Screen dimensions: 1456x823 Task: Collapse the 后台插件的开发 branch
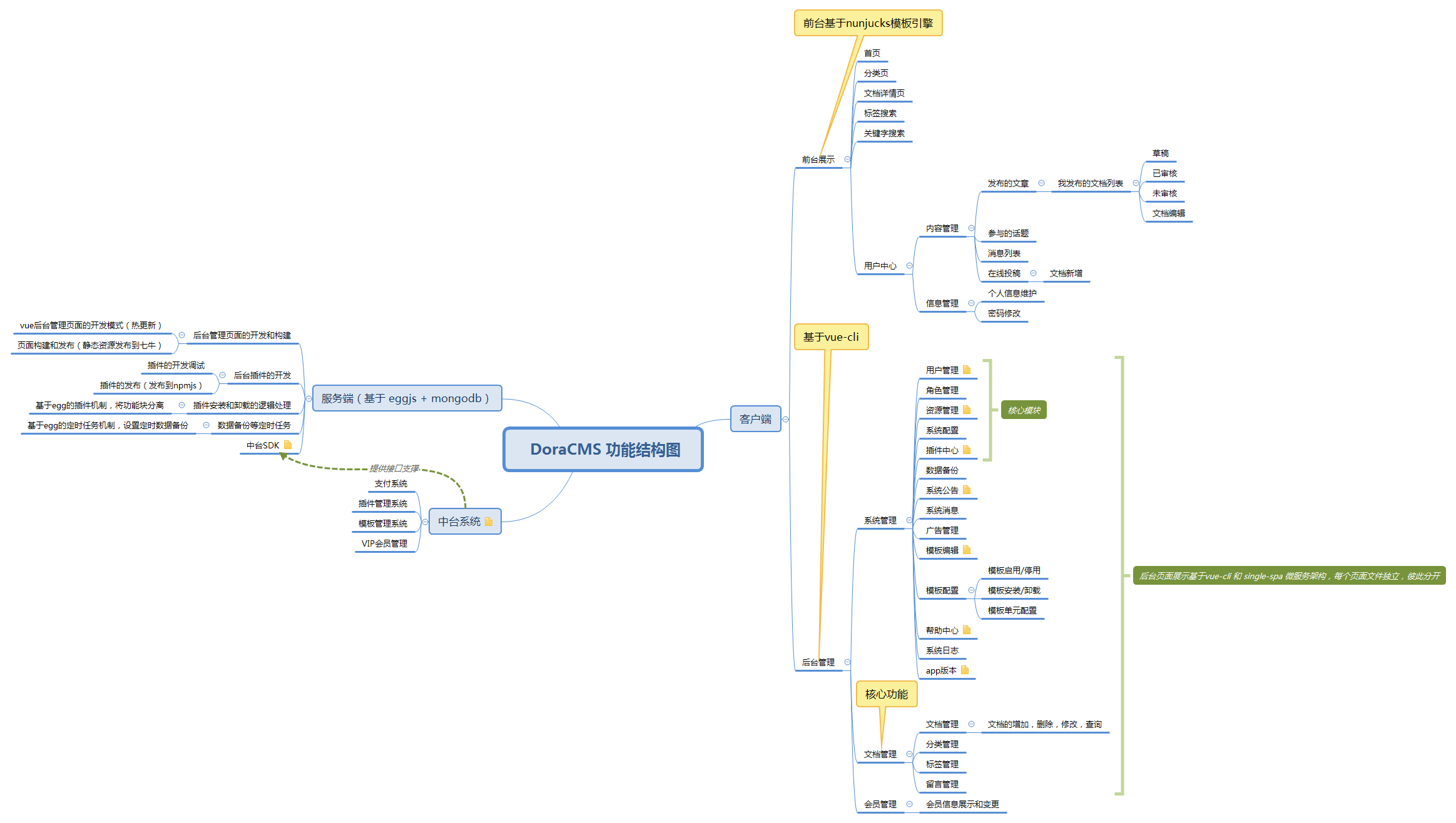coord(222,375)
